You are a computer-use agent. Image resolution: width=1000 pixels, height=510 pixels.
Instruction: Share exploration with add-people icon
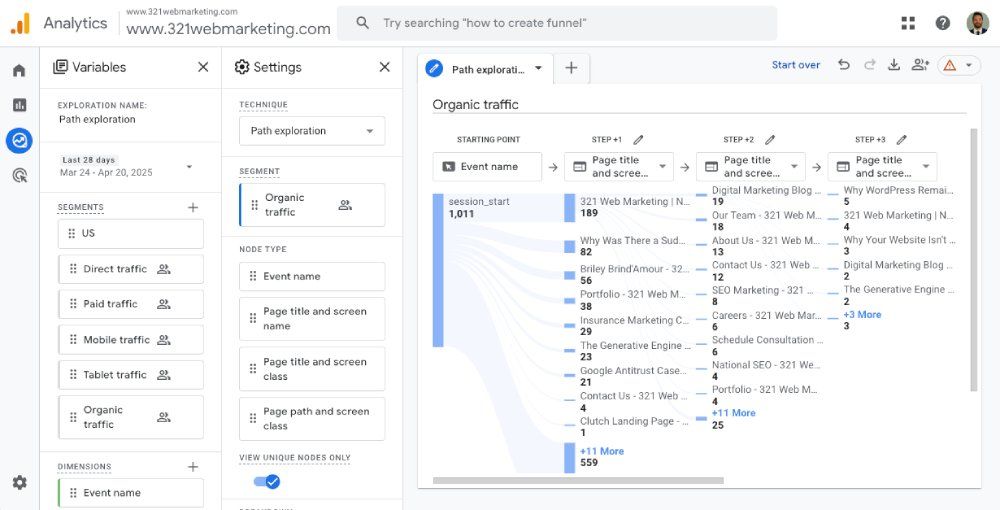tap(920, 65)
